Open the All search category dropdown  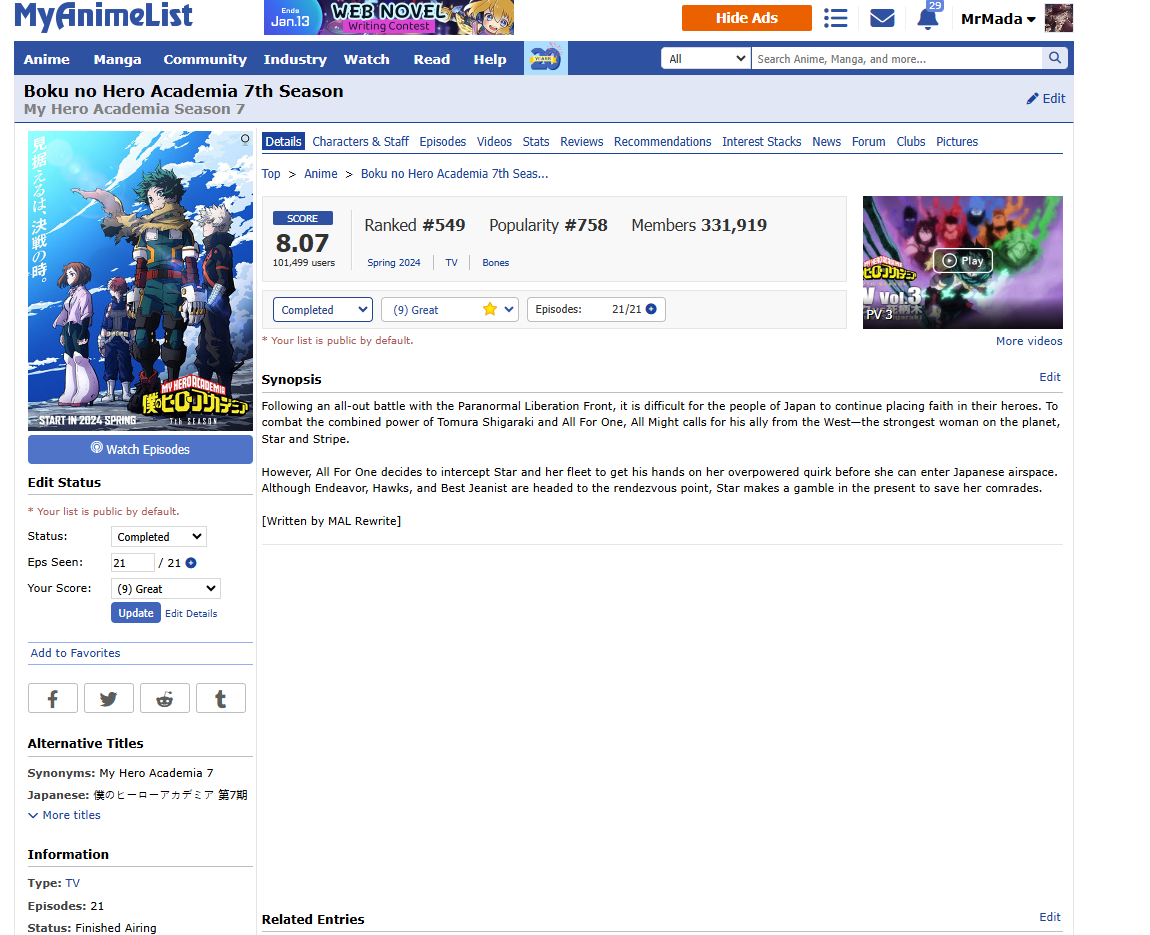(706, 59)
